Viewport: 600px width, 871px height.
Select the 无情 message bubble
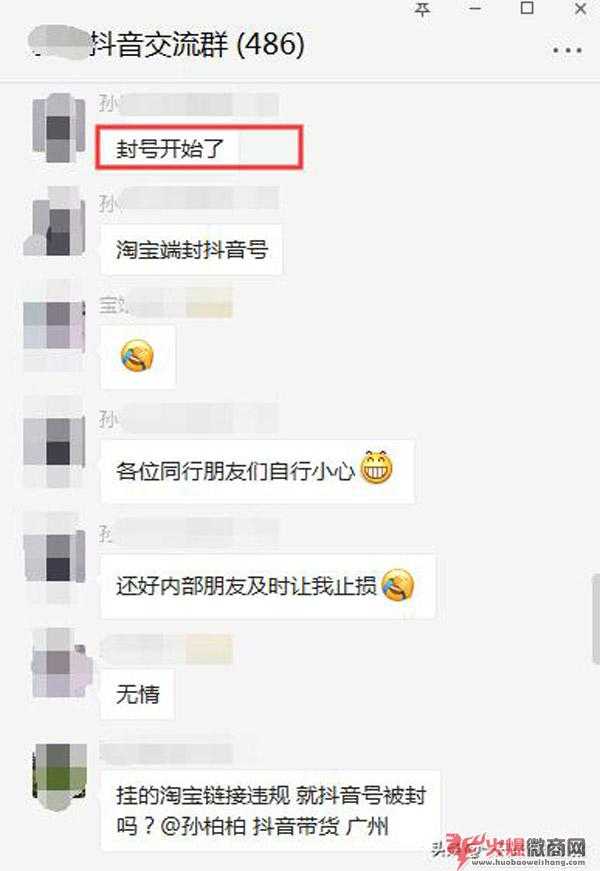click(x=137, y=694)
